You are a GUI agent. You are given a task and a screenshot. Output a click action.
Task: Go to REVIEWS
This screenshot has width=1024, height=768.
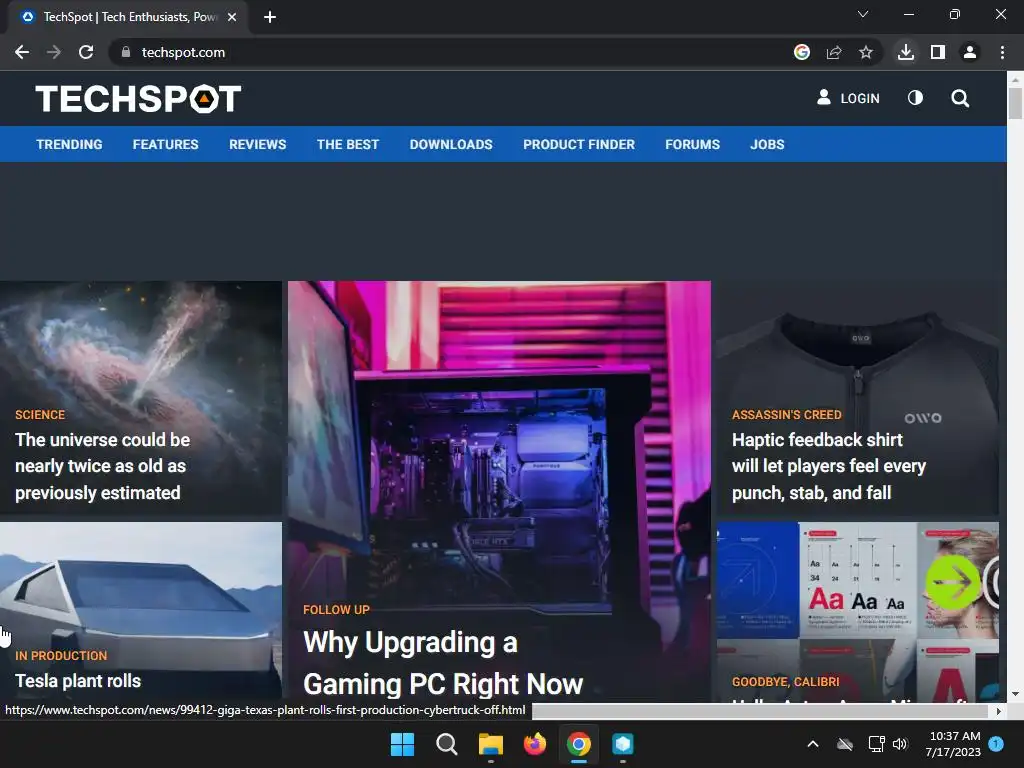click(x=257, y=144)
